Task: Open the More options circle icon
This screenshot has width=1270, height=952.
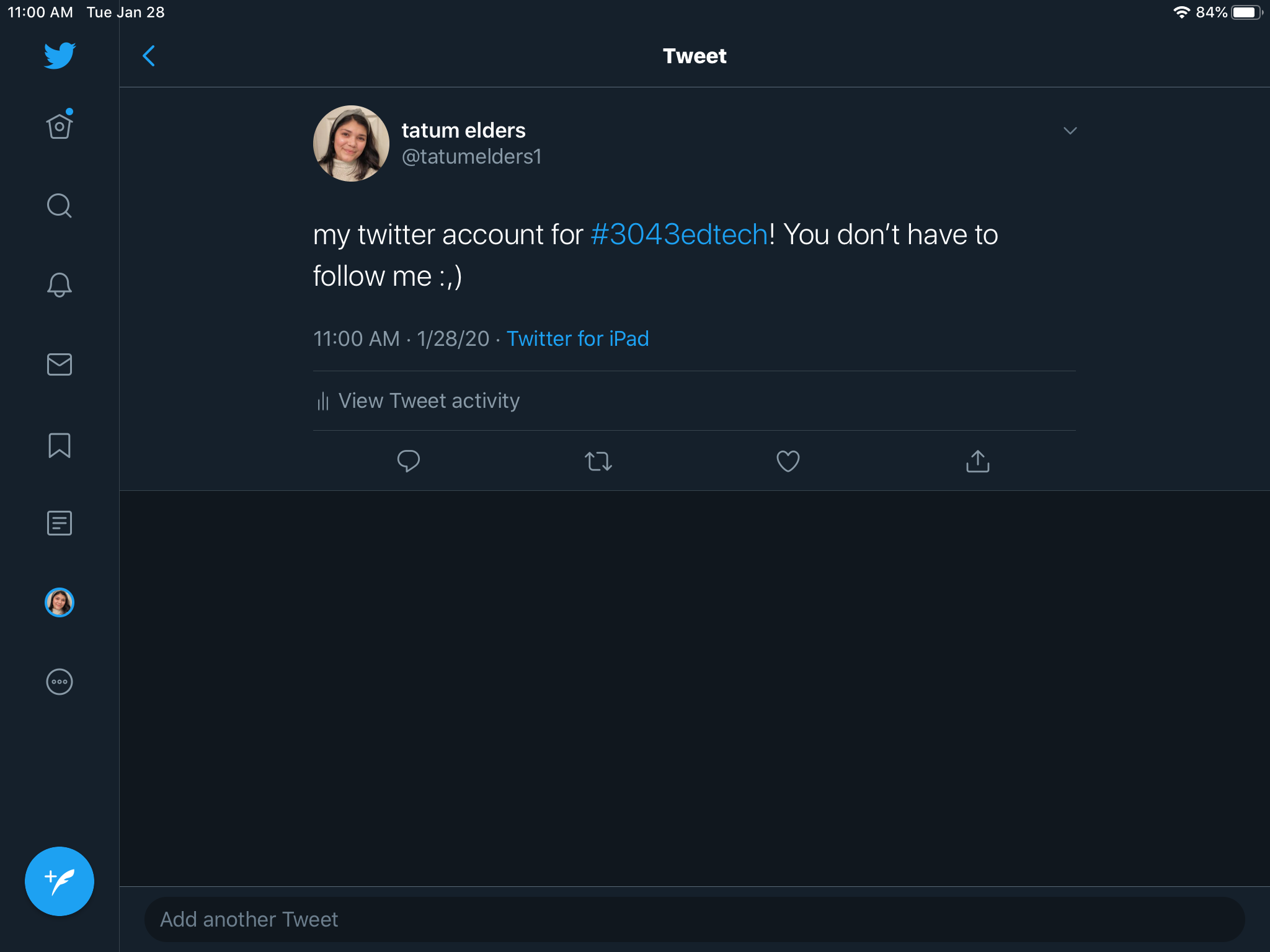Action: 60,682
